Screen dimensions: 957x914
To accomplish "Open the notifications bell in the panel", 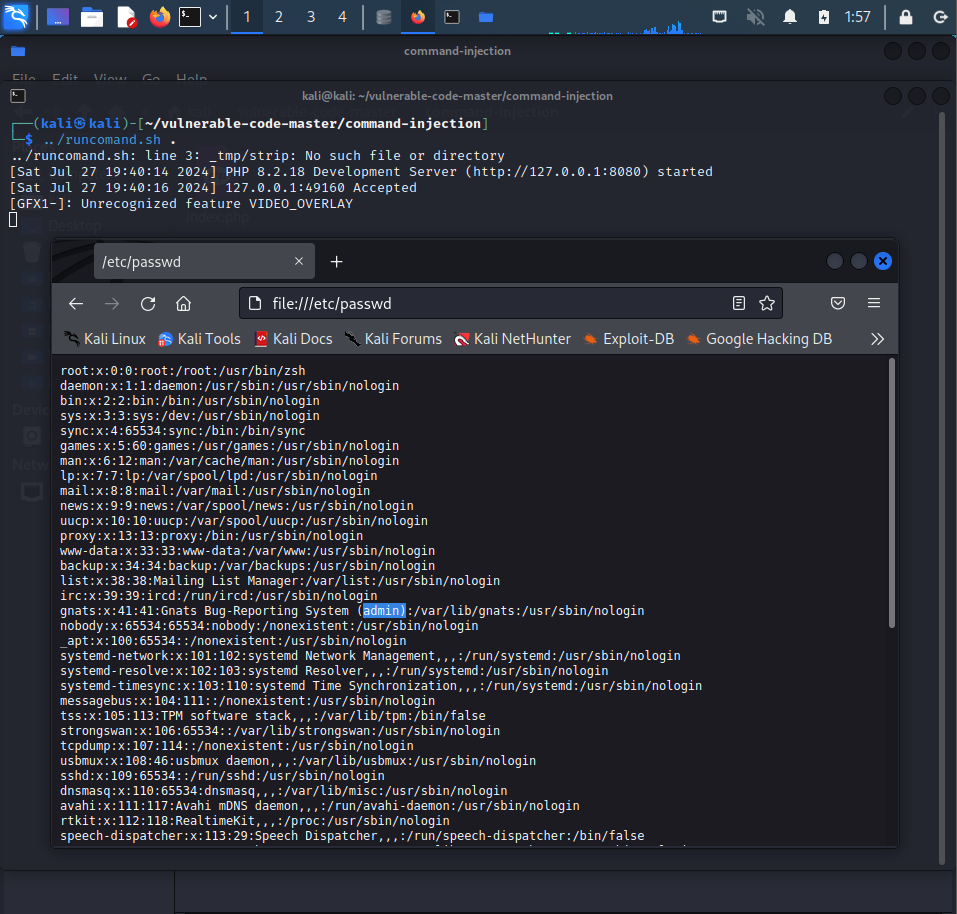I will (790, 17).
